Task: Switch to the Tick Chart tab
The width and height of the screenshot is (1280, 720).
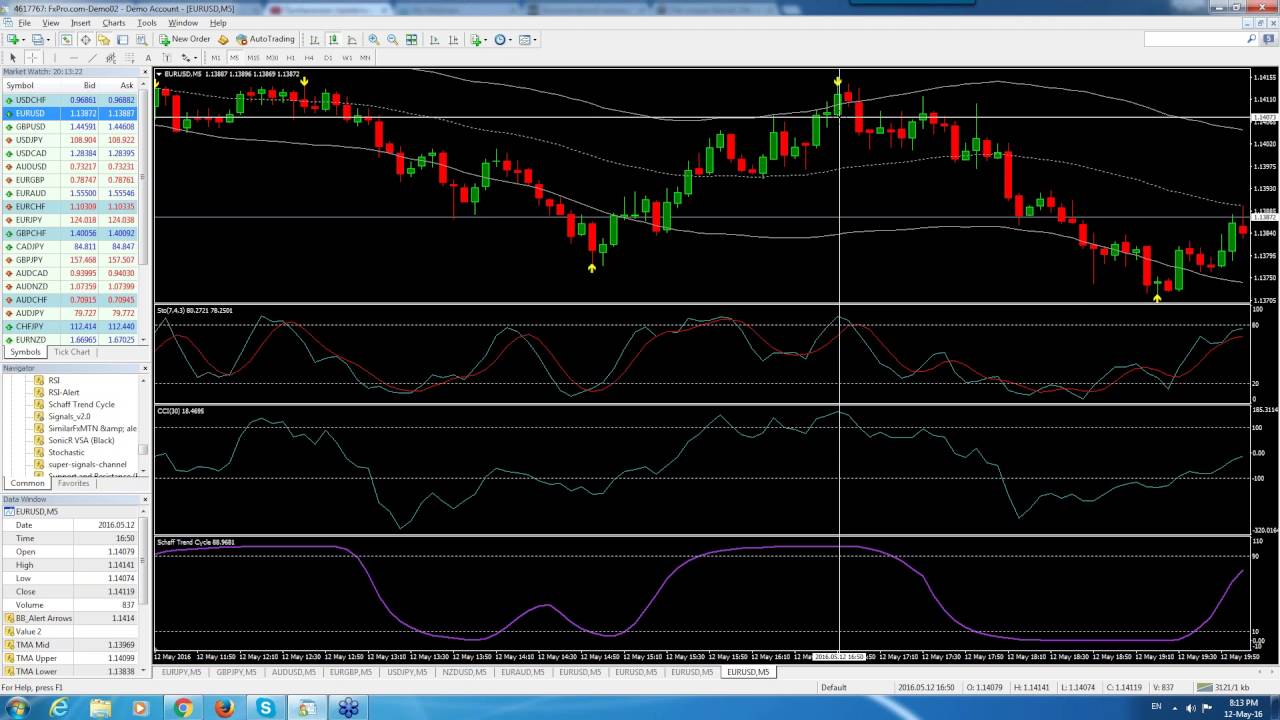Action: coord(72,352)
